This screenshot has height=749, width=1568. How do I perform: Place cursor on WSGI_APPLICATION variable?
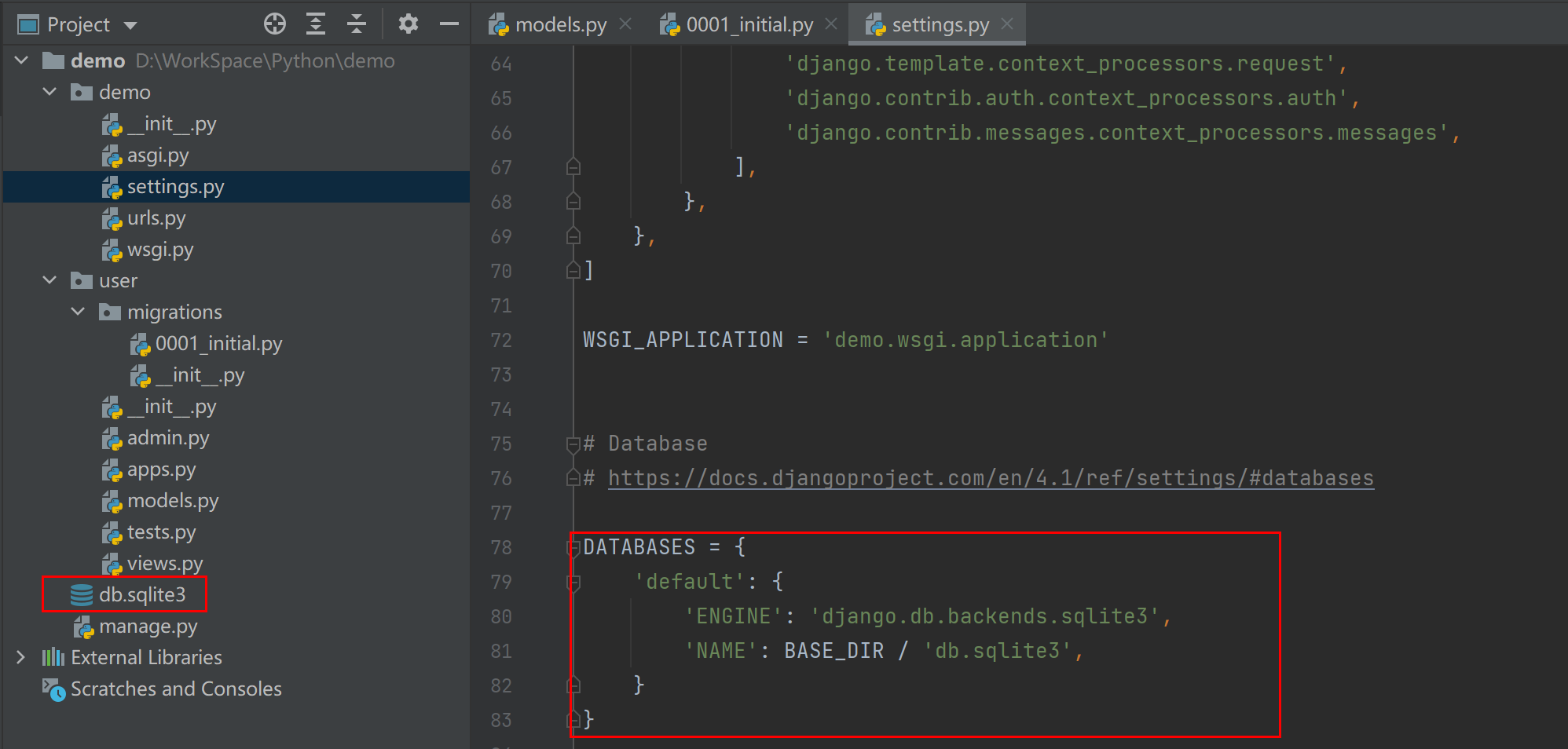[683, 340]
